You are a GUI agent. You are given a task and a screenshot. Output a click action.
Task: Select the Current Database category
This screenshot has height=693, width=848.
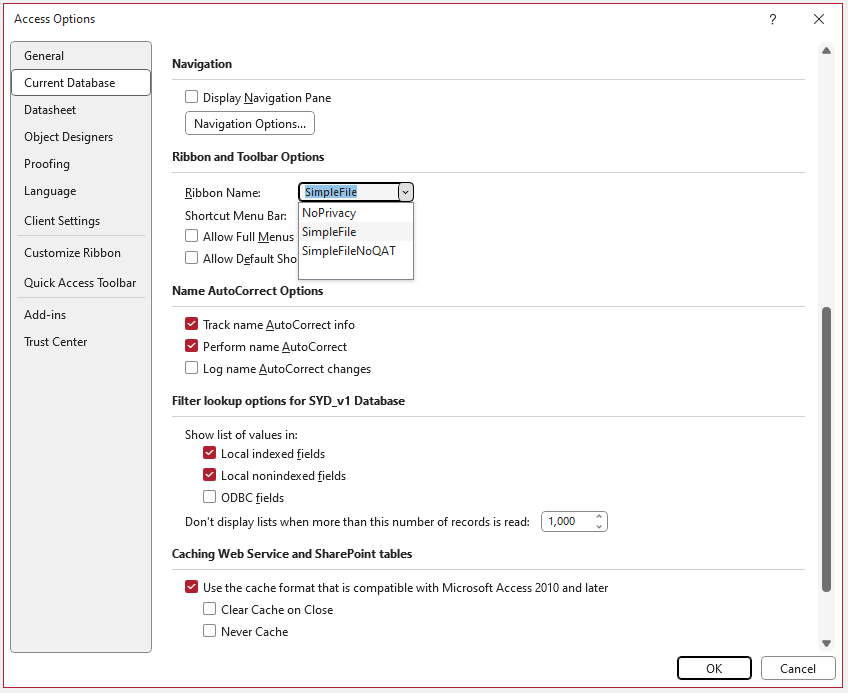click(81, 83)
